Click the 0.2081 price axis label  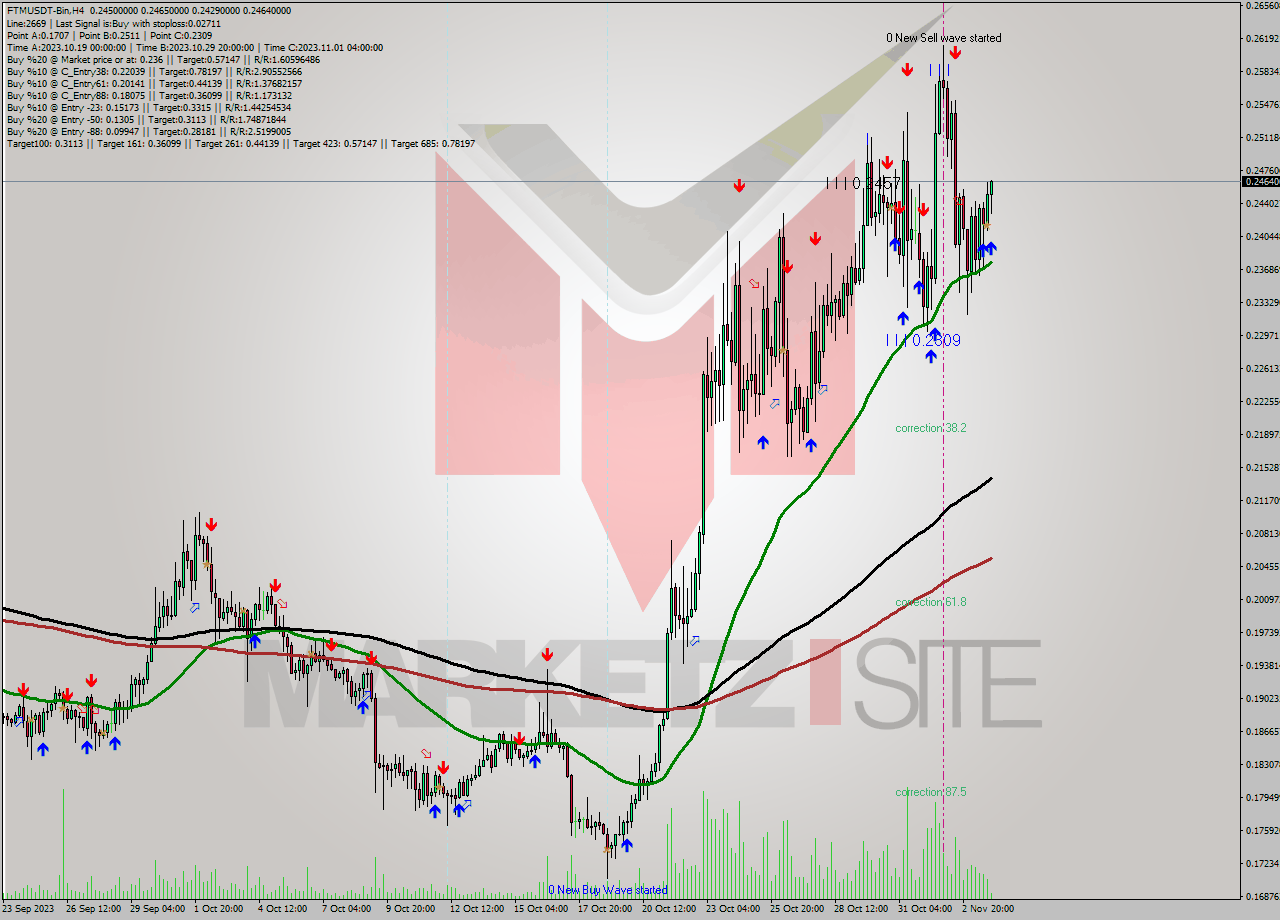[1262, 534]
